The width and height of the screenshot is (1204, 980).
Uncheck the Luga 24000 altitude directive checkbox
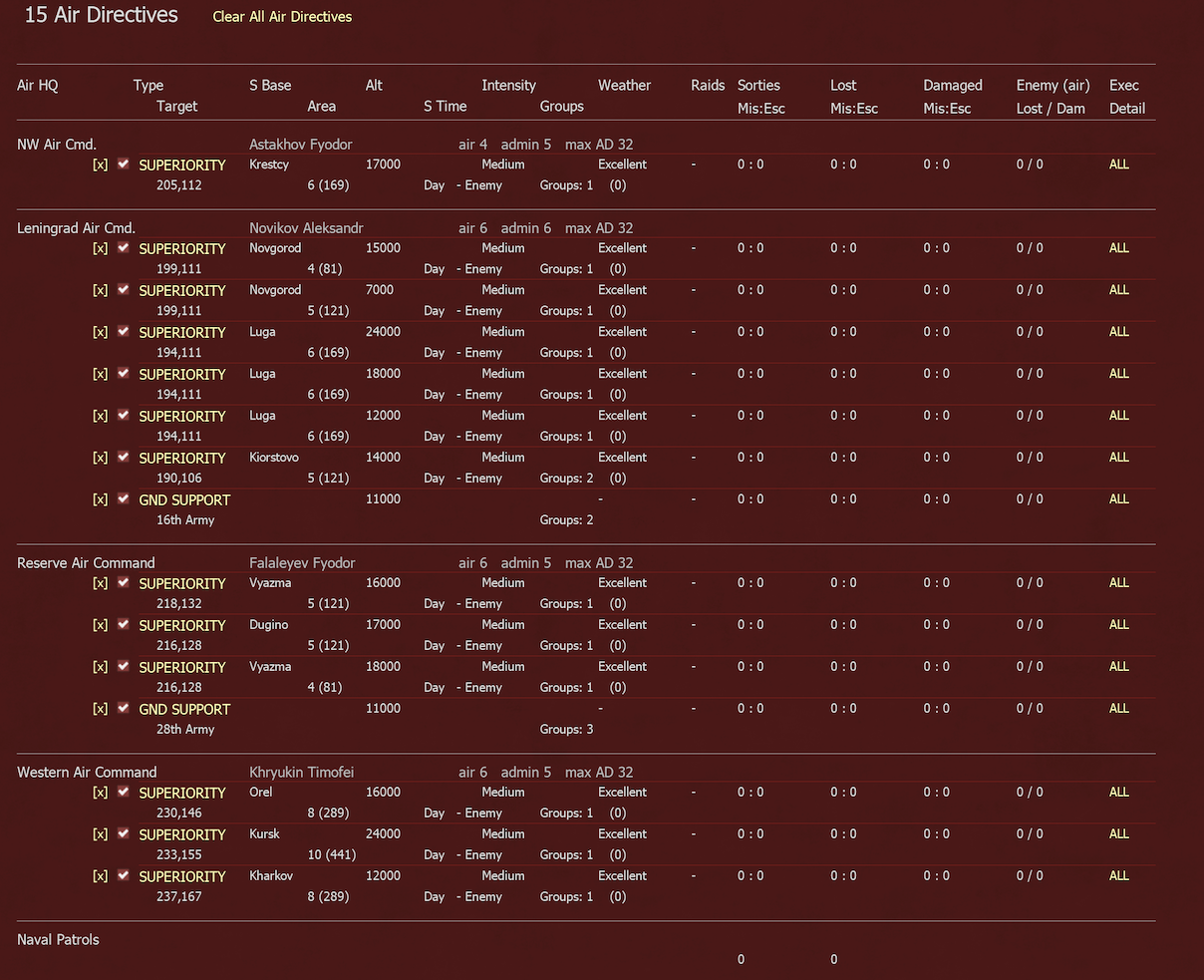point(124,331)
